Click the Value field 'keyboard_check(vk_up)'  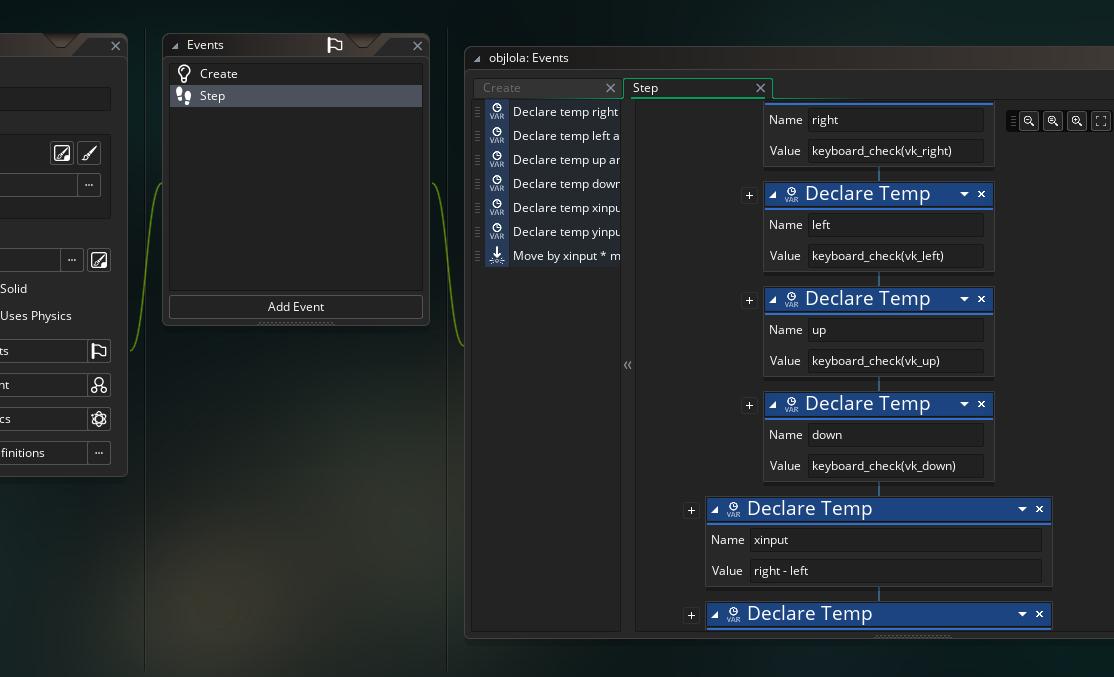896,361
